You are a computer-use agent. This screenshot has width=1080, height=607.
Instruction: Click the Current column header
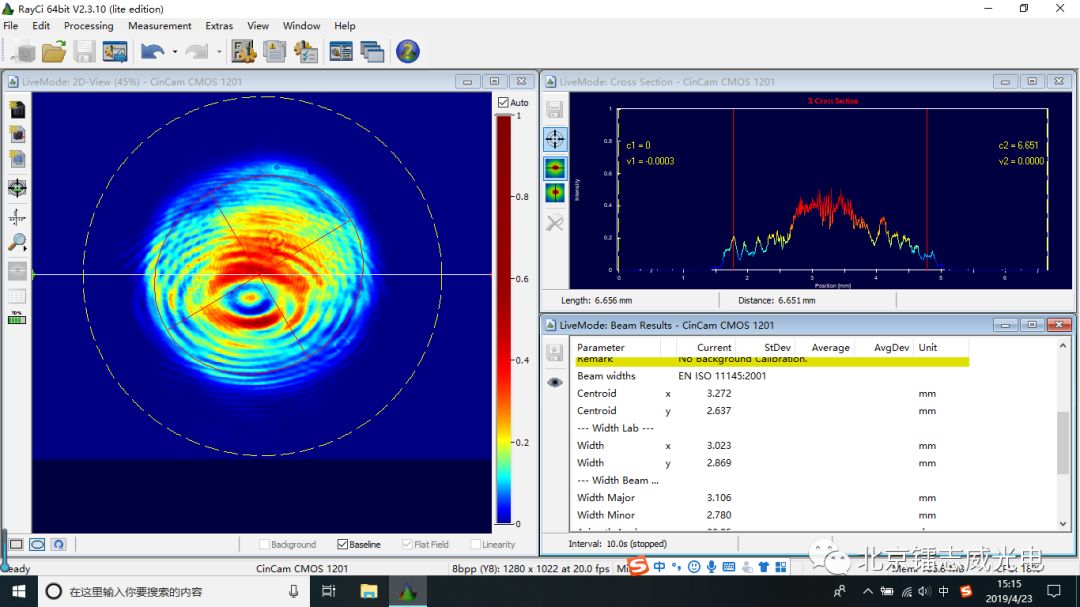[x=714, y=347]
